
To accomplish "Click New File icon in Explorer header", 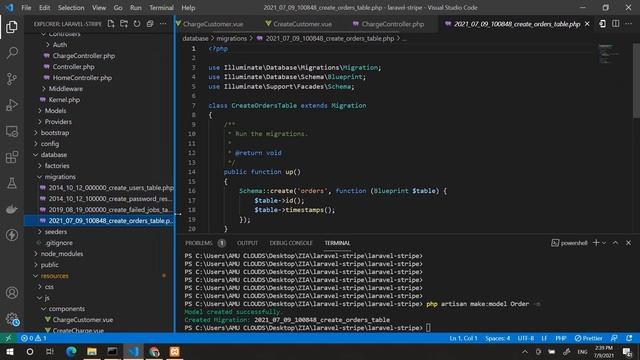I will pyautogui.click(x=111, y=24).
